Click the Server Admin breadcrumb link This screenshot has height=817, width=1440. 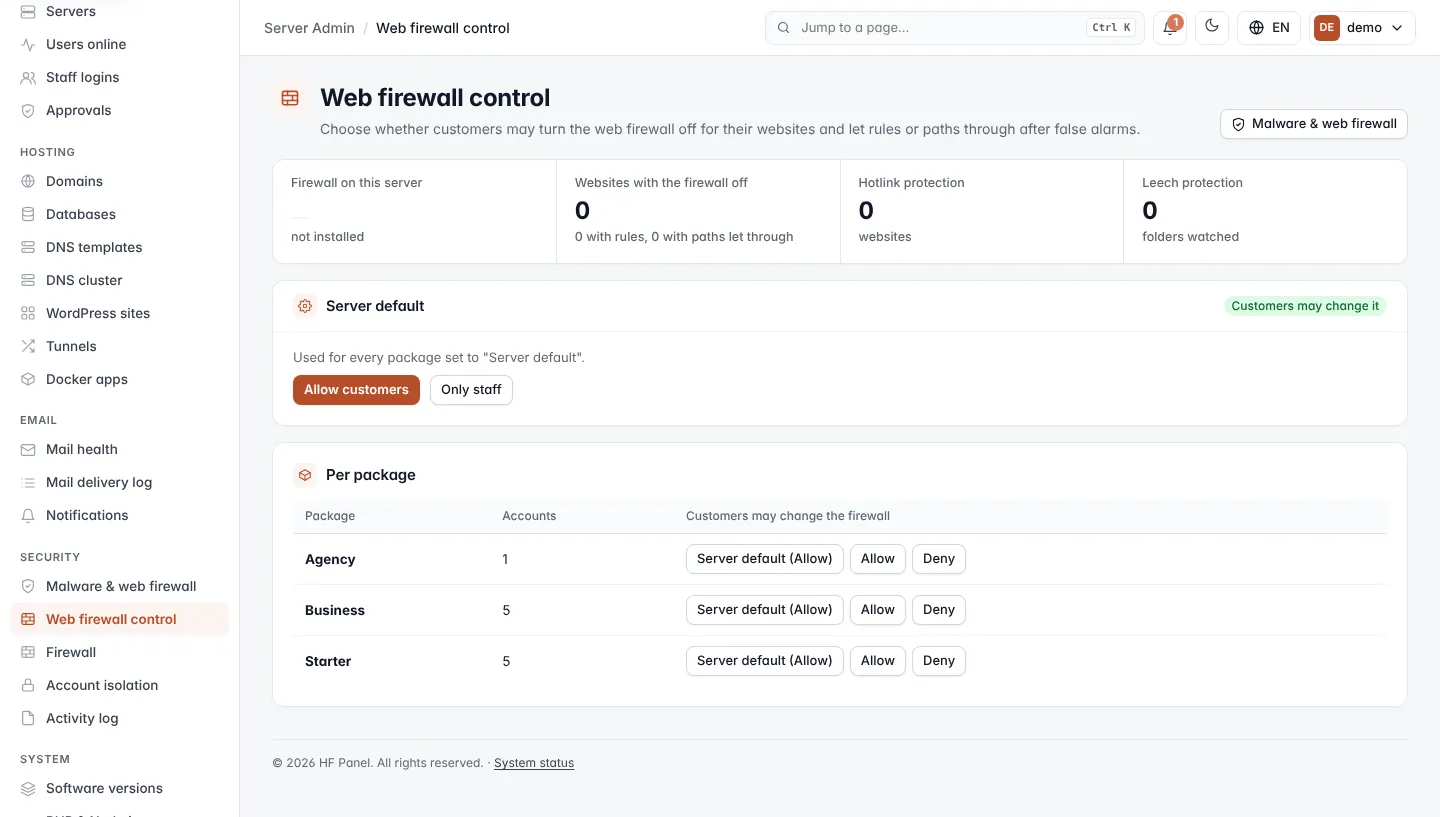point(309,28)
